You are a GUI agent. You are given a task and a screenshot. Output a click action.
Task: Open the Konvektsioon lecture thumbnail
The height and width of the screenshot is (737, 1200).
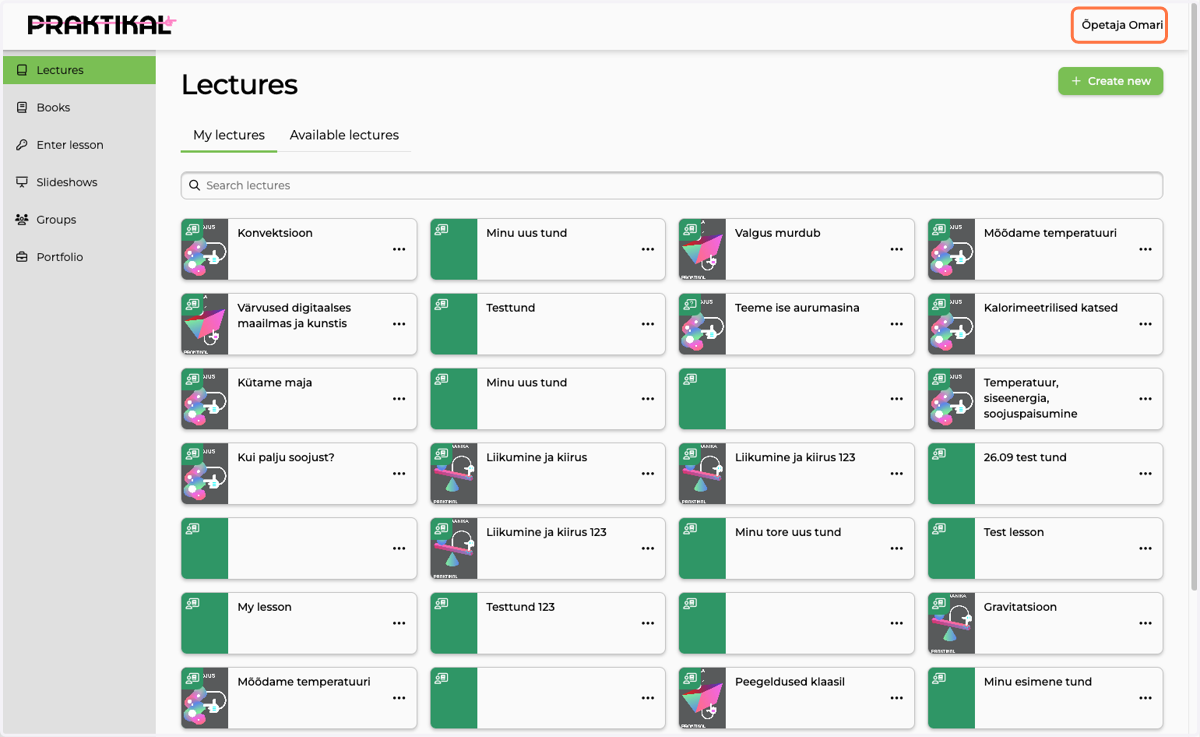(205, 249)
